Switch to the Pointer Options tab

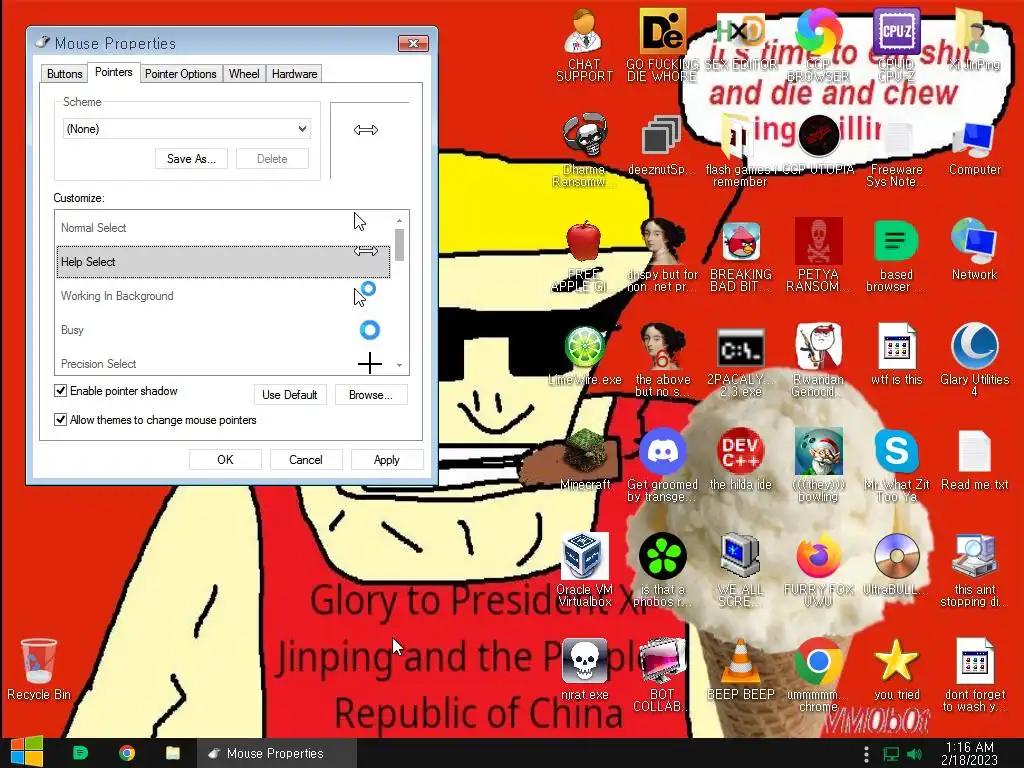pyautogui.click(x=180, y=74)
